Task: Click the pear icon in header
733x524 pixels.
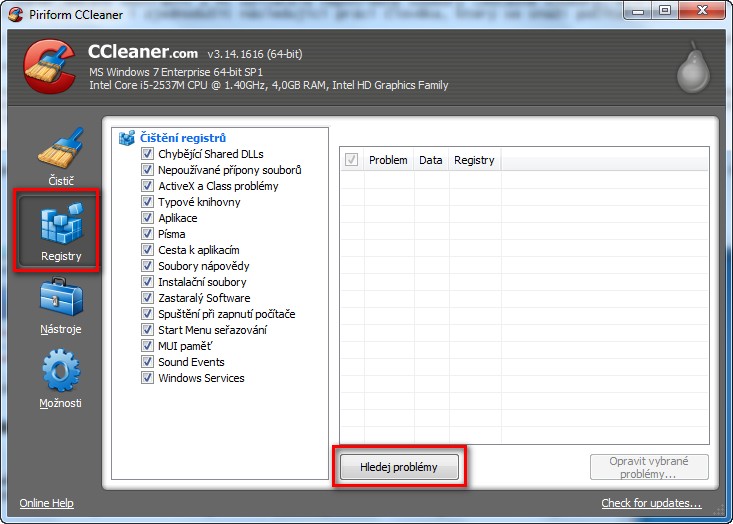Action: (693, 68)
